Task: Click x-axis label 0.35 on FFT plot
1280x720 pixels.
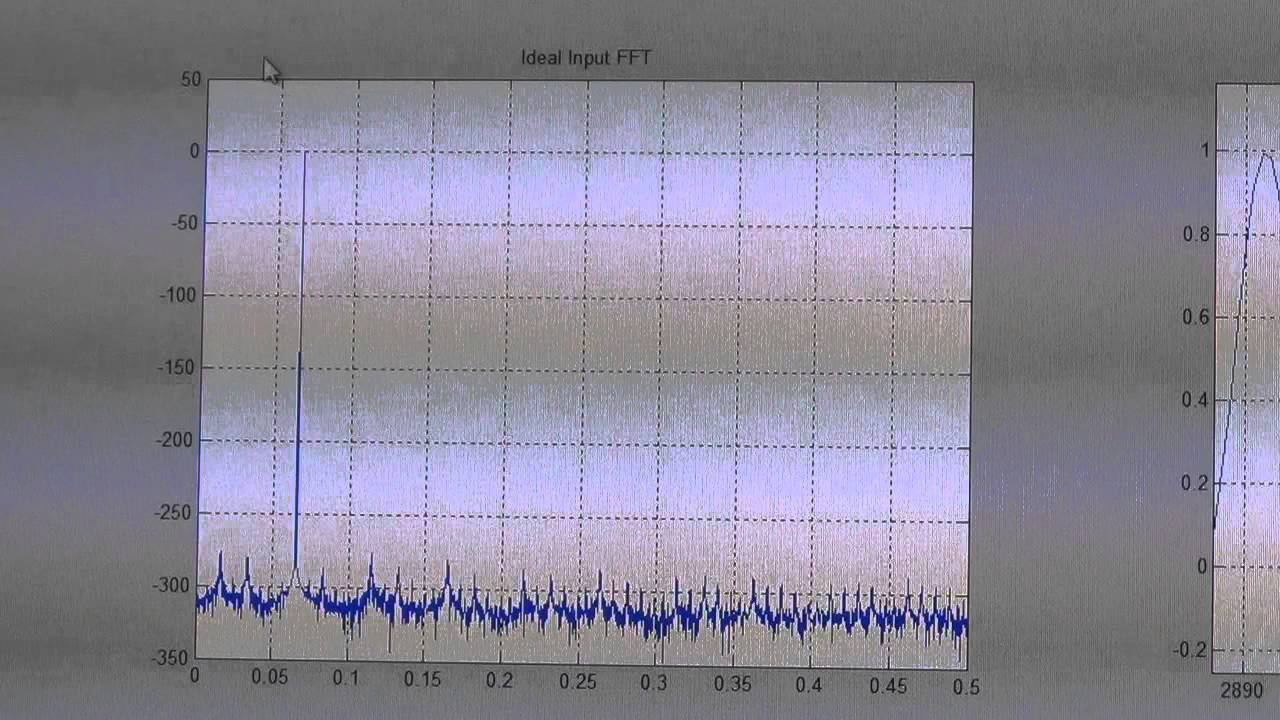Action: 733,684
